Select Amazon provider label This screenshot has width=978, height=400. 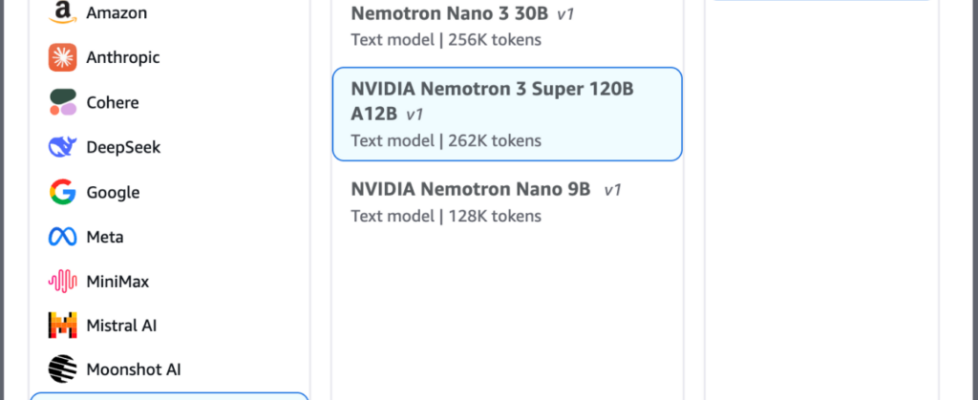point(117,13)
